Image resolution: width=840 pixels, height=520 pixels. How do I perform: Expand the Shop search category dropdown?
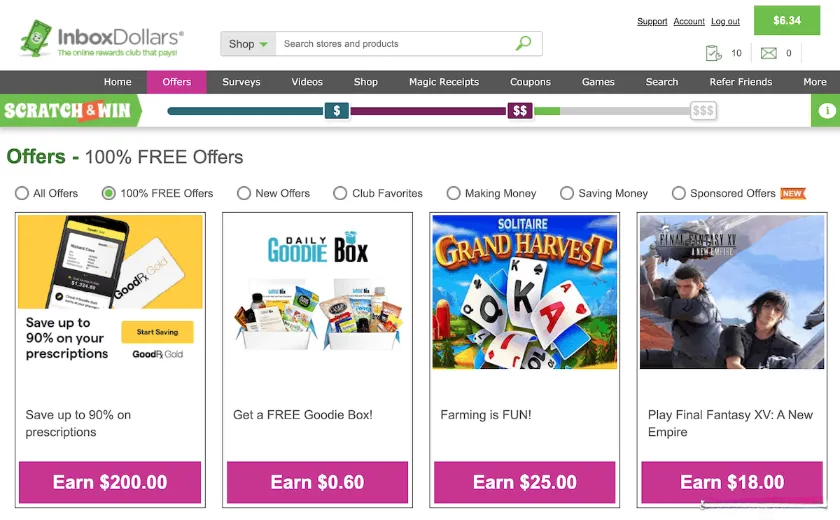coord(249,44)
